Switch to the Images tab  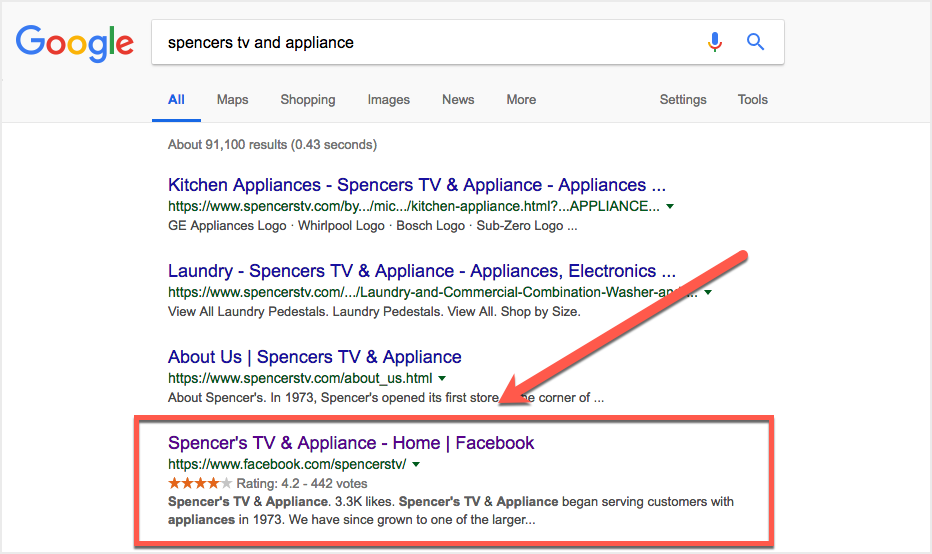[x=388, y=100]
